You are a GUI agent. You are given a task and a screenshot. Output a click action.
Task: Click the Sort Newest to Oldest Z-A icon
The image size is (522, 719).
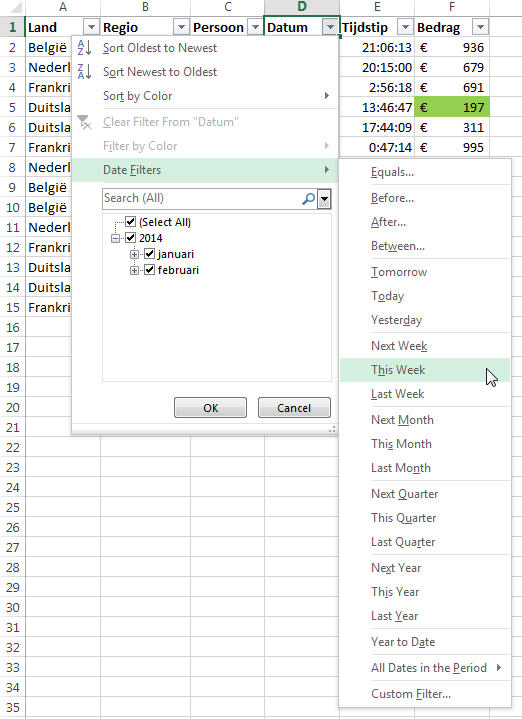click(84, 72)
